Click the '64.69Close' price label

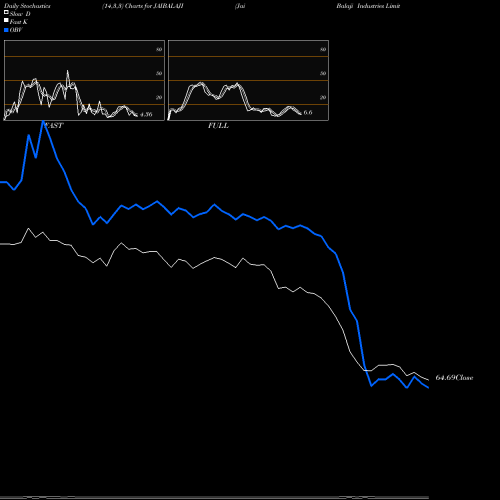454,378
